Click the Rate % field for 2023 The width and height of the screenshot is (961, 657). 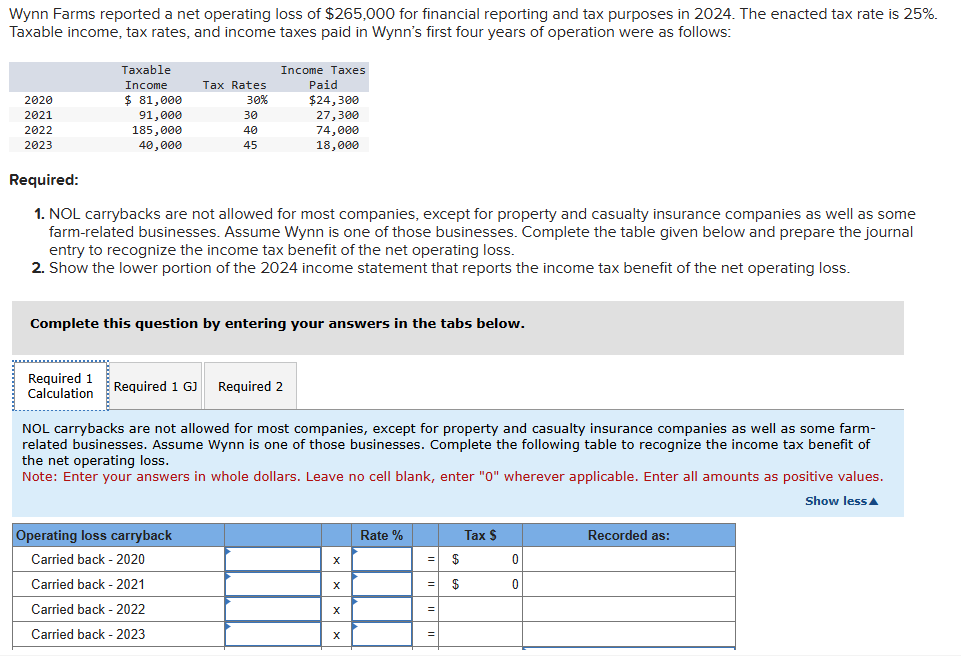382,635
